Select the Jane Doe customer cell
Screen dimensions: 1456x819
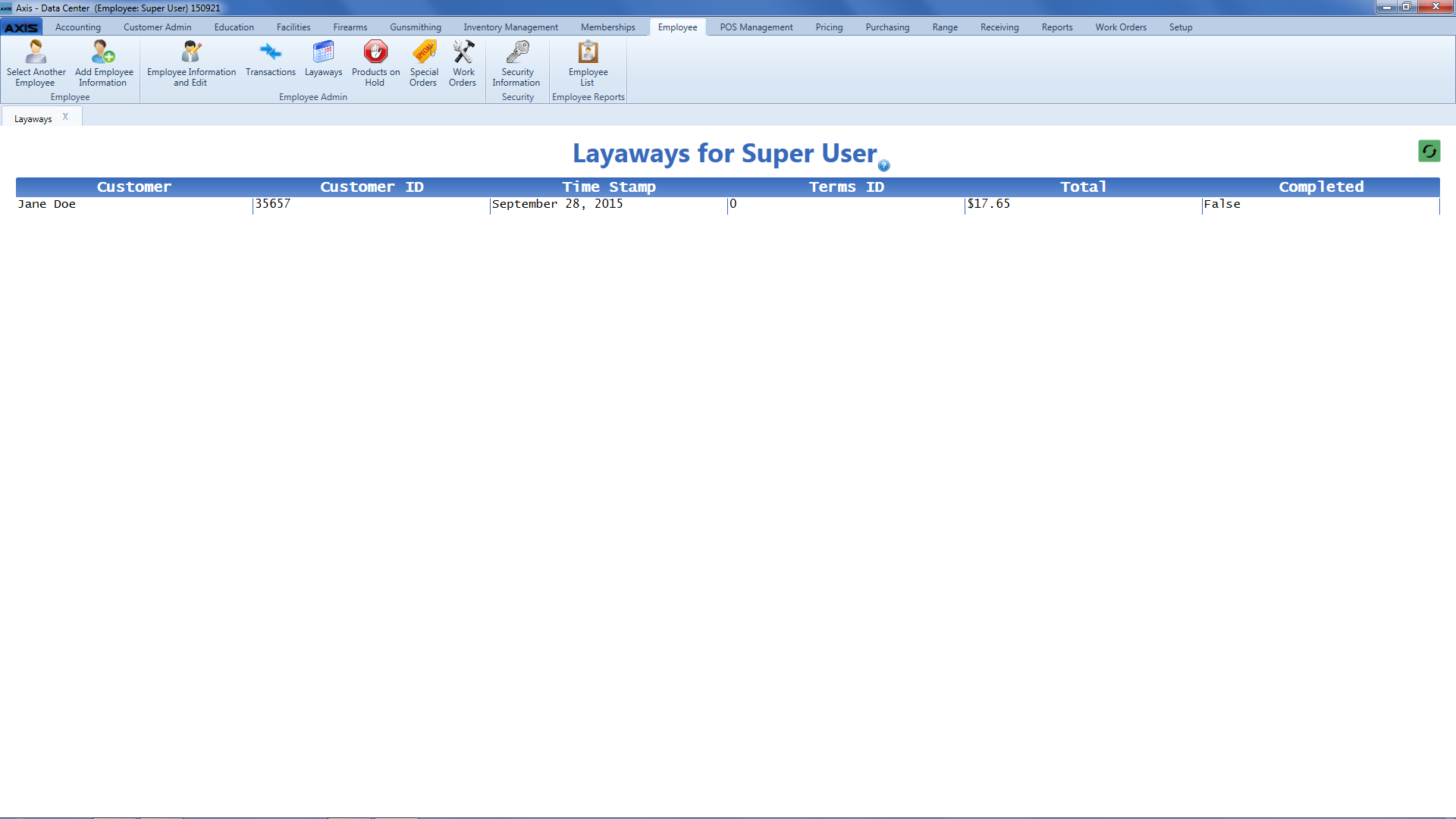(x=134, y=205)
